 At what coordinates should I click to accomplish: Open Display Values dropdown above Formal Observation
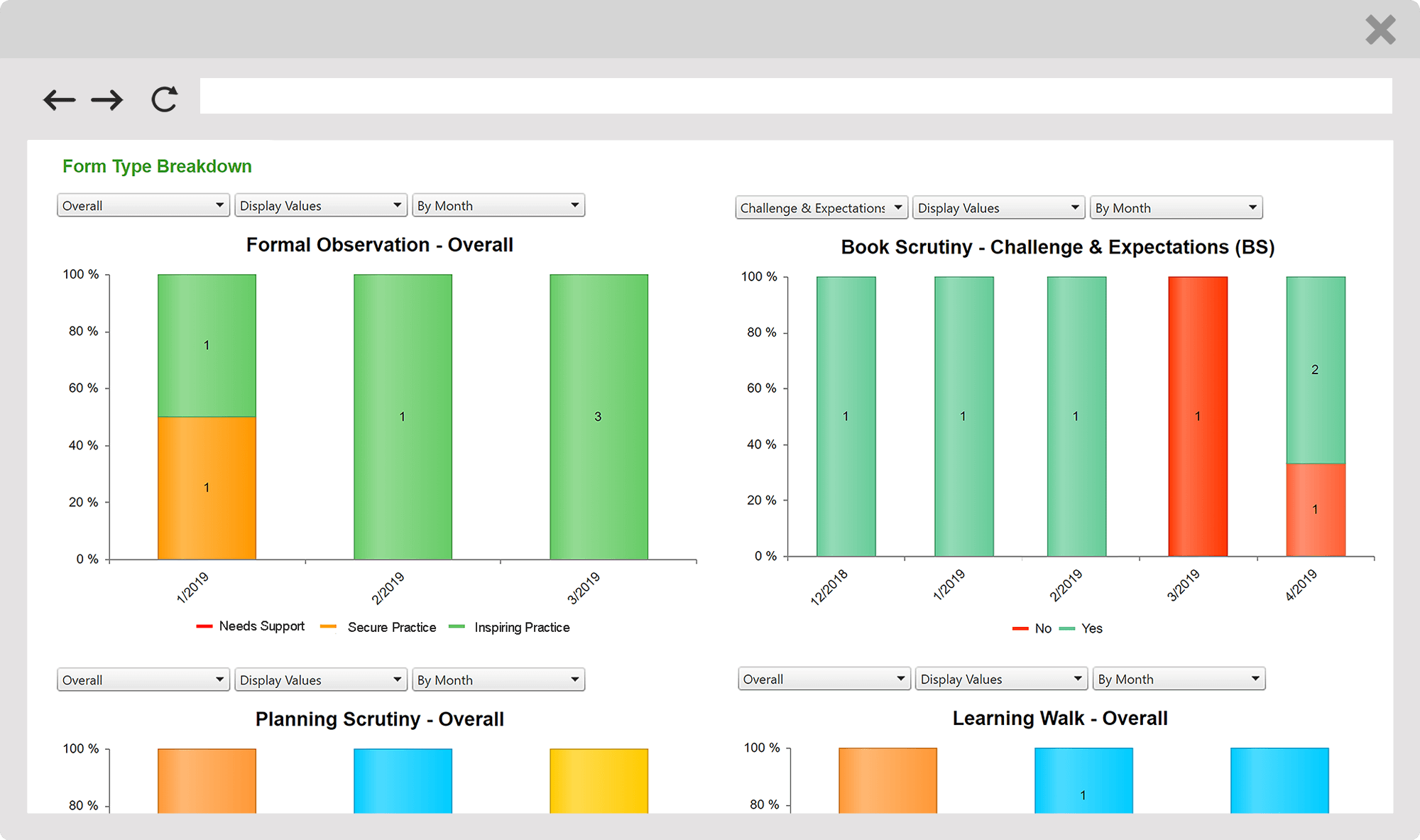pyautogui.click(x=321, y=205)
